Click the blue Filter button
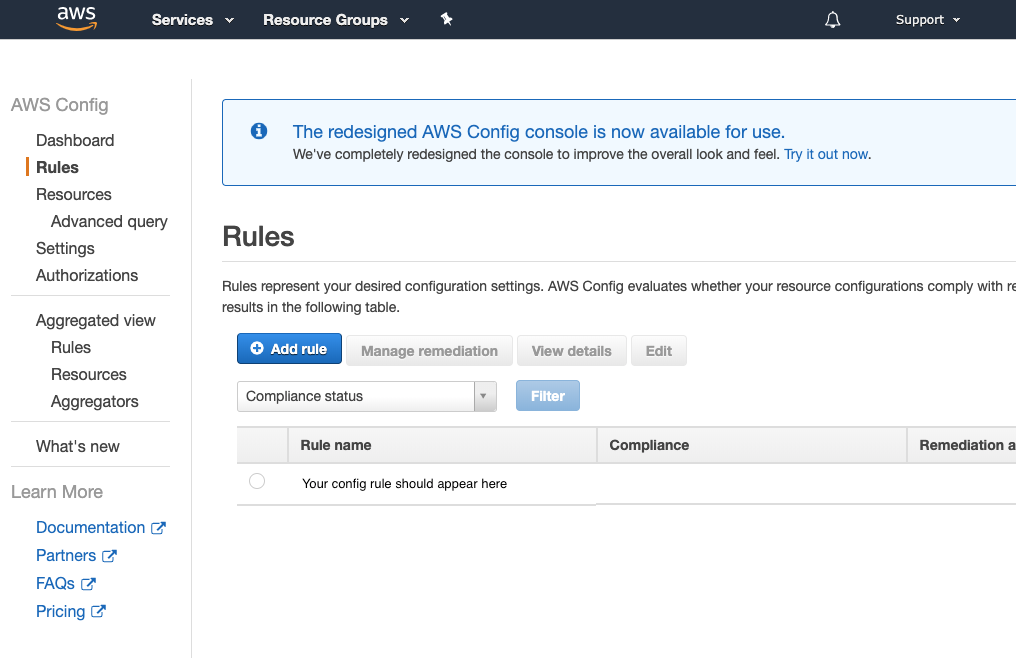This screenshot has width=1016, height=658. [548, 396]
